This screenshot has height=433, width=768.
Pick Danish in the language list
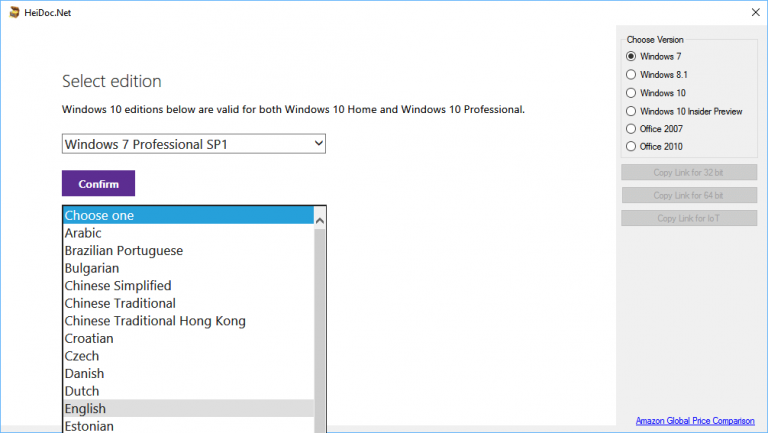[x=189, y=374]
